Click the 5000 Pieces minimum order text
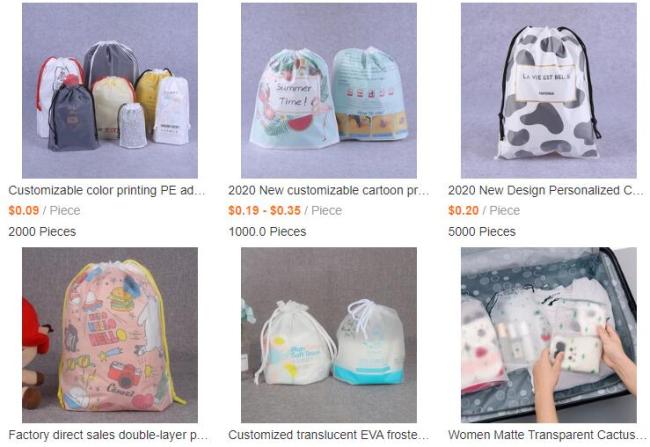This screenshot has width=650, height=447. pos(482,231)
